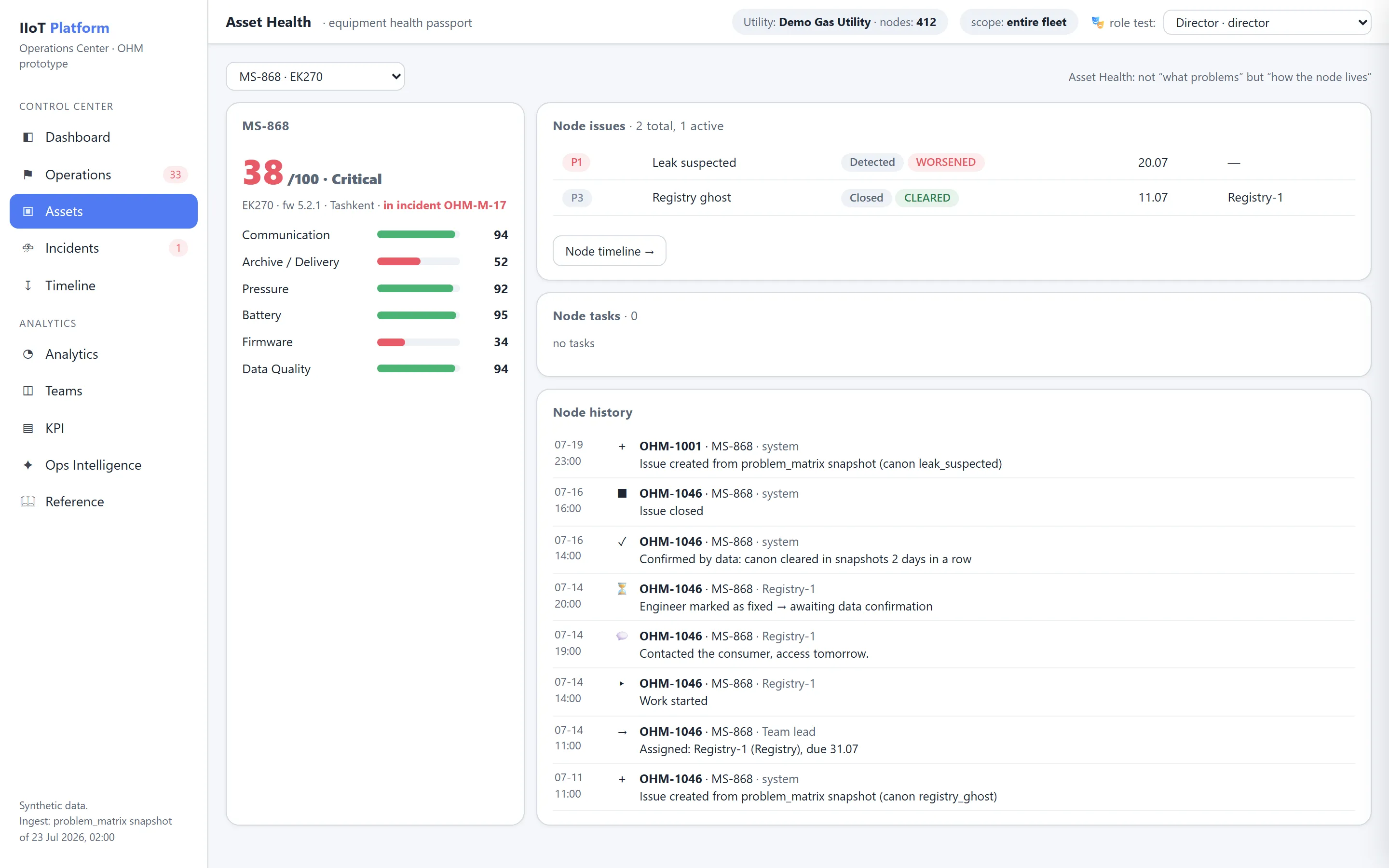Click the checkmark icon of Confirmed by data entry
This screenshot has width=1389, height=868.
[622, 542]
